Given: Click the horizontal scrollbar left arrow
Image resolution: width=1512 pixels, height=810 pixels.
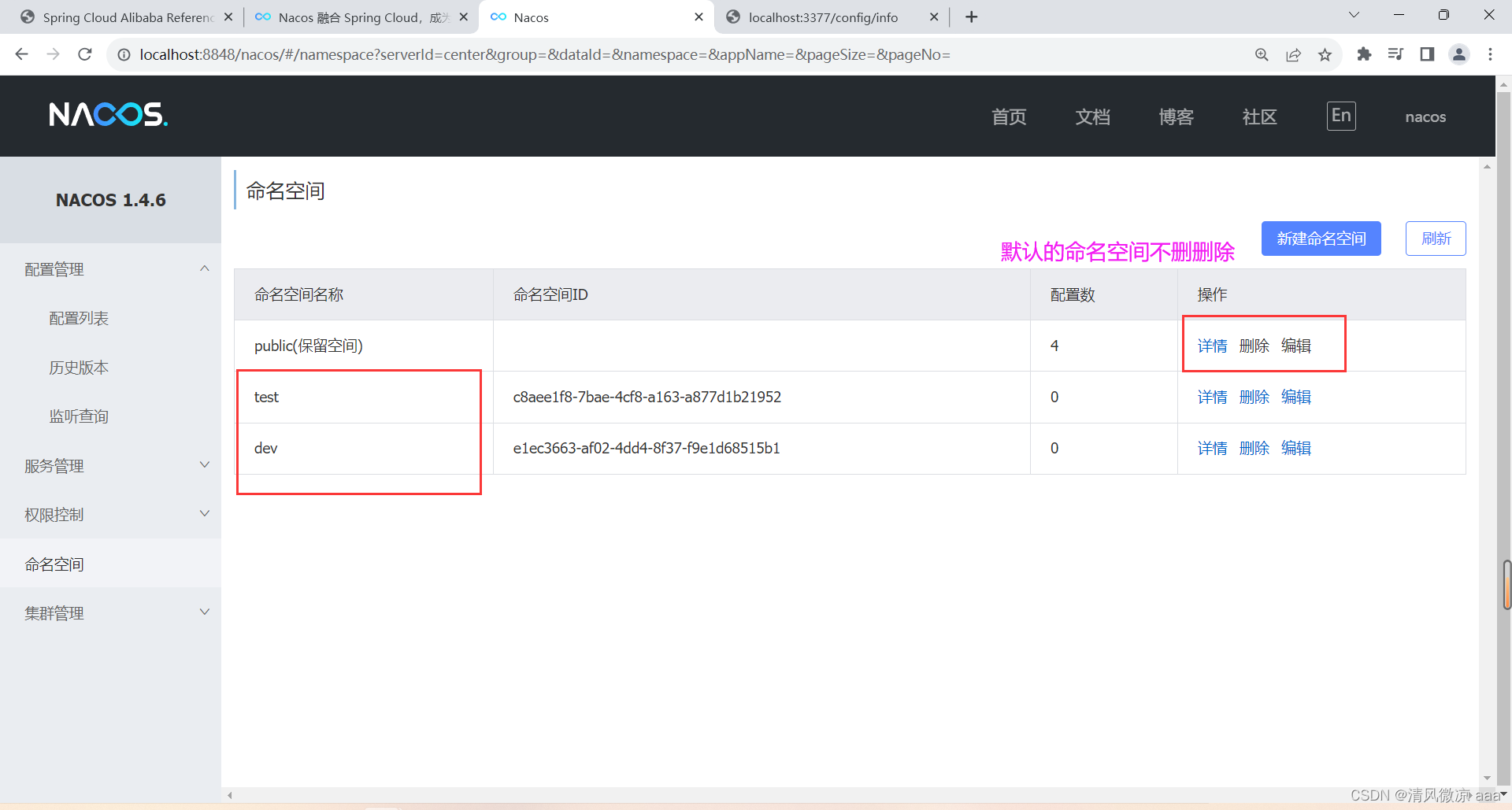Looking at the screenshot, I should click(x=230, y=795).
